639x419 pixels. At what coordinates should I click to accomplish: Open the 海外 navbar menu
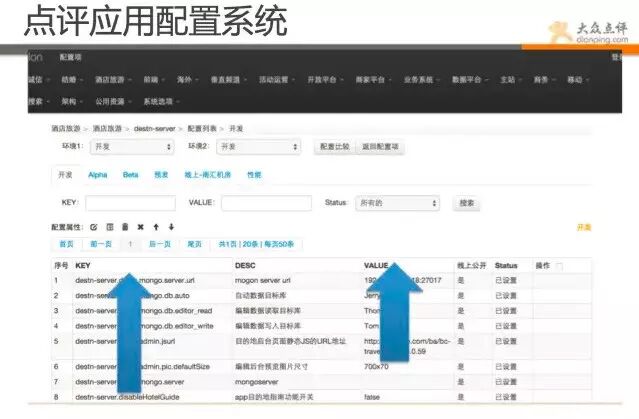tap(187, 79)
